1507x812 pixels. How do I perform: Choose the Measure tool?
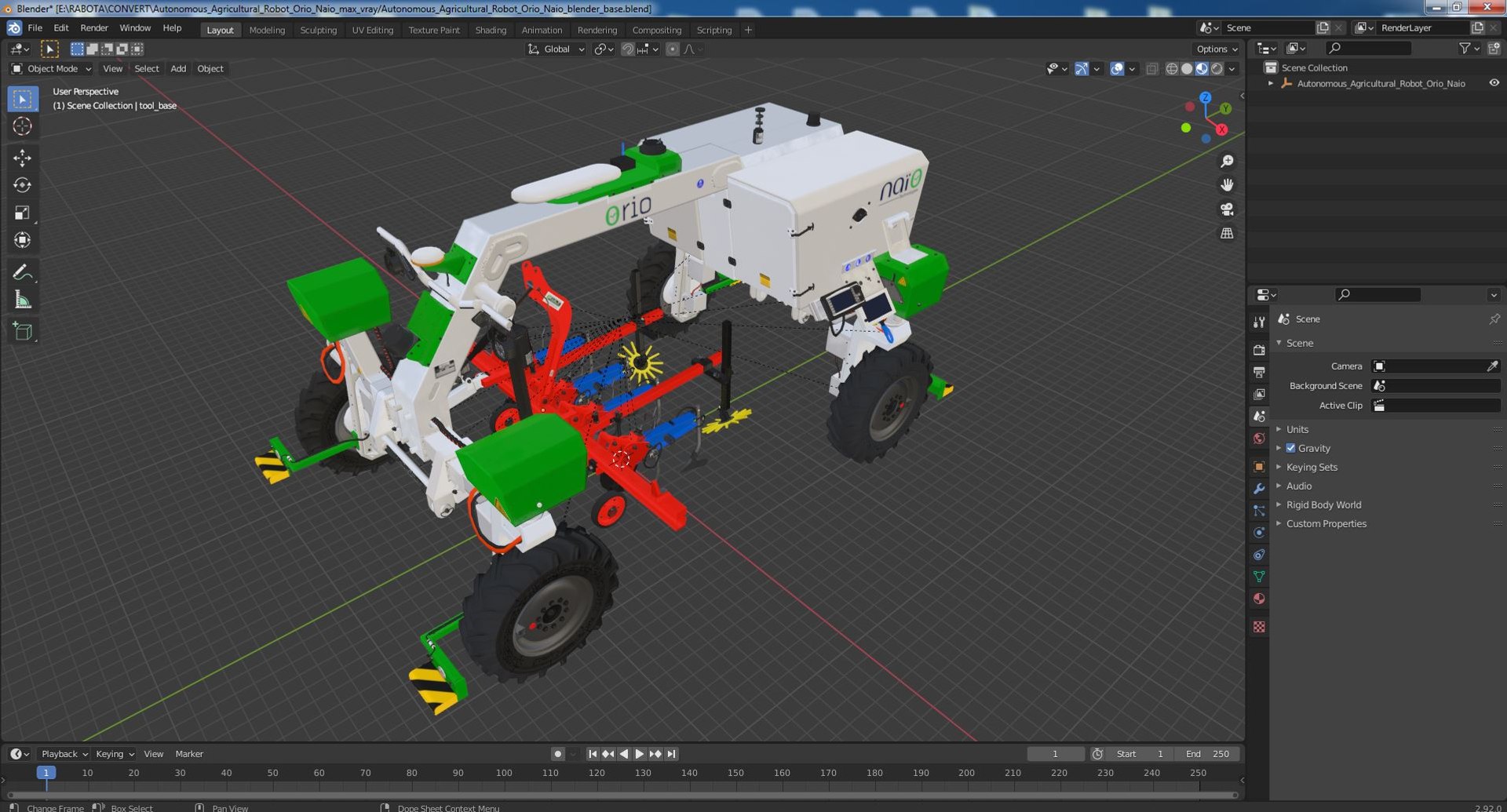tap(22, 300)
